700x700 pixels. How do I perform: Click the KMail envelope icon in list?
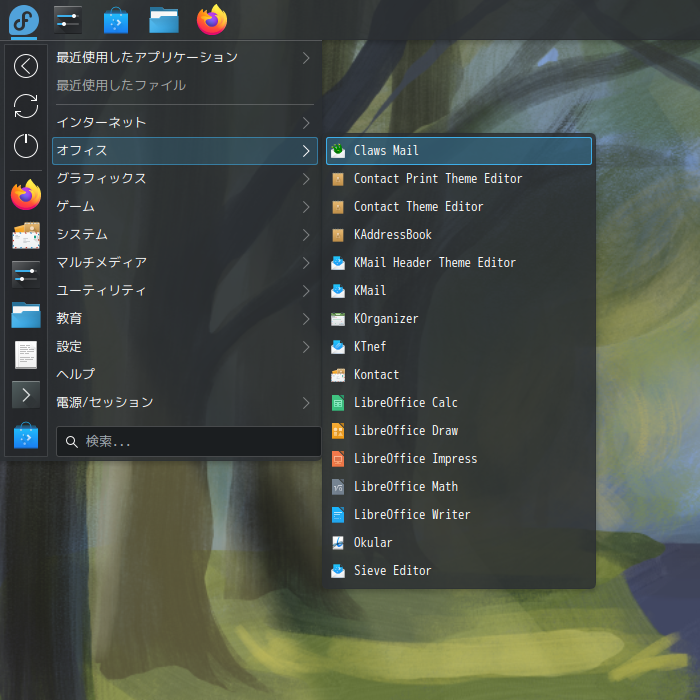tap(338, 291)
